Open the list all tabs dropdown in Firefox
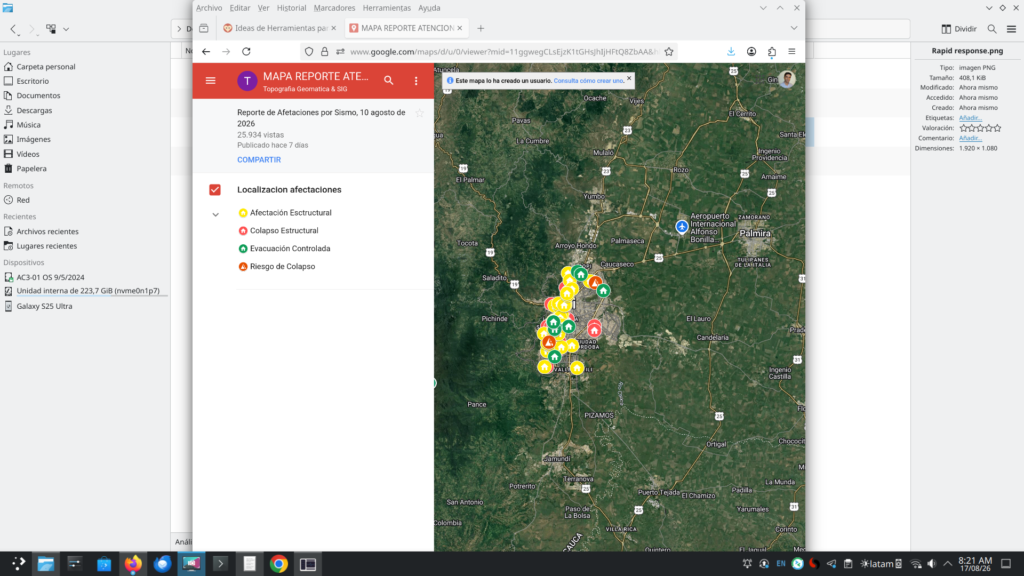The width and height of the screenshot is (1024, 576). point(793,28)
